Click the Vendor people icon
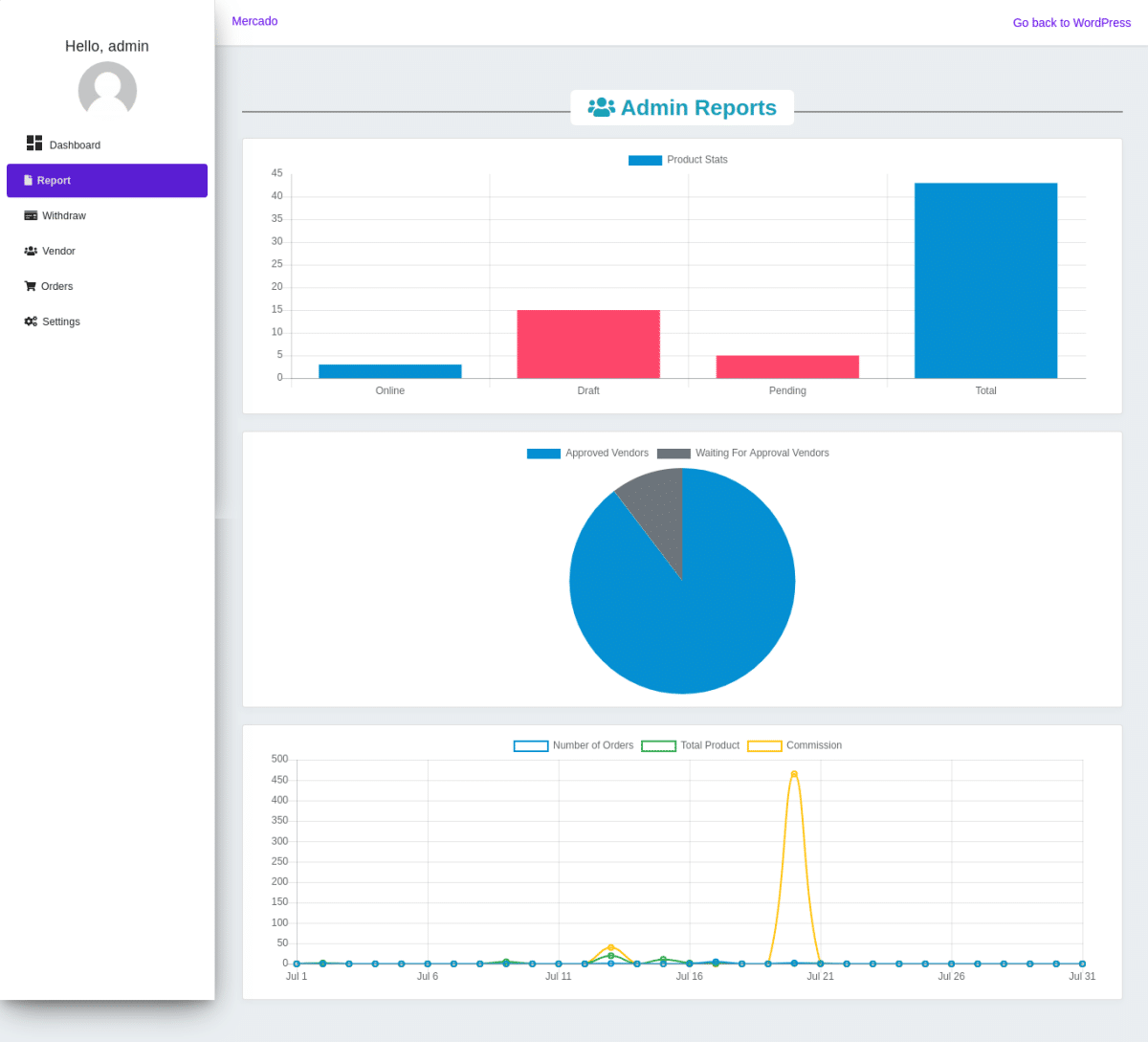1148x1042 pixels. (31, 251)
